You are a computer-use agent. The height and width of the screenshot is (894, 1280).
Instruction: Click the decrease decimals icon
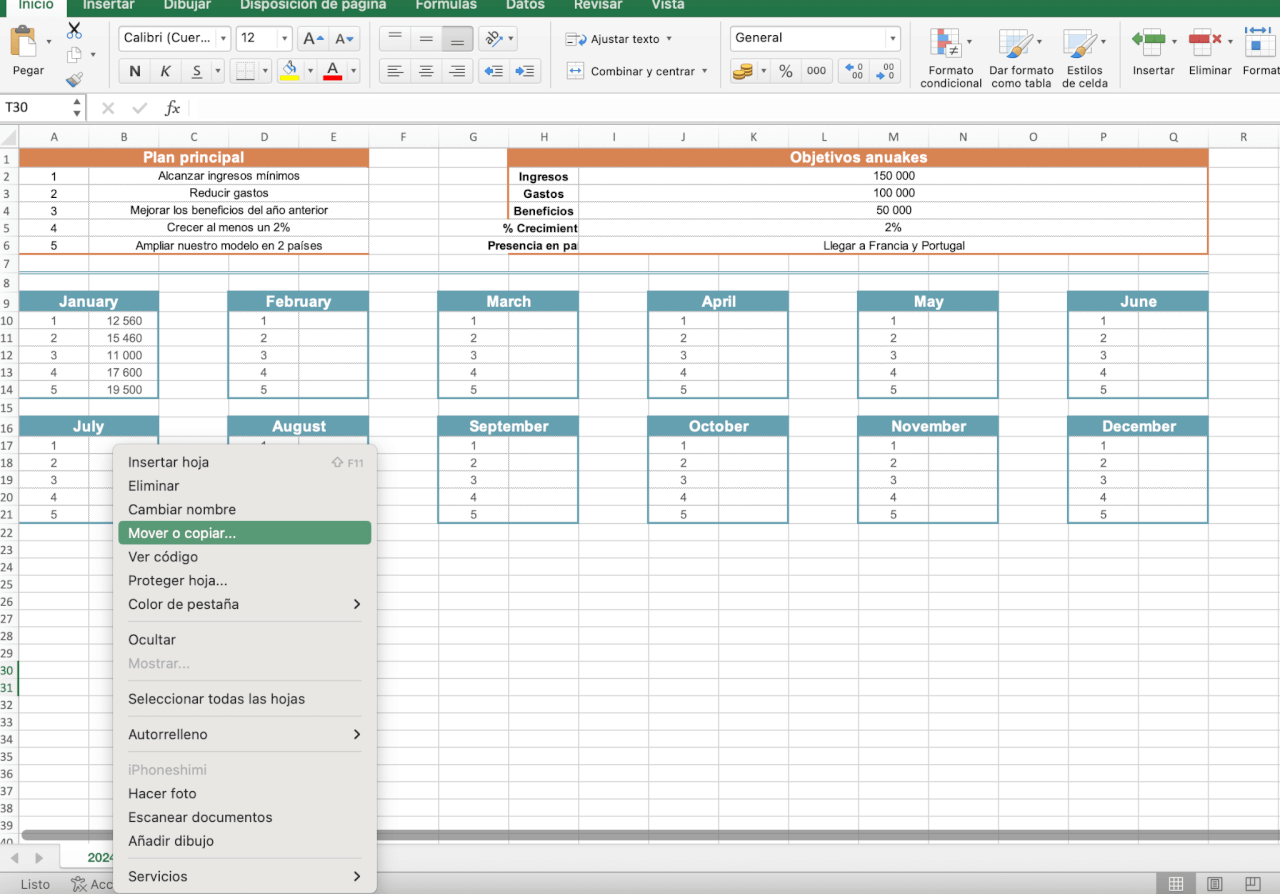coord(885,71)
